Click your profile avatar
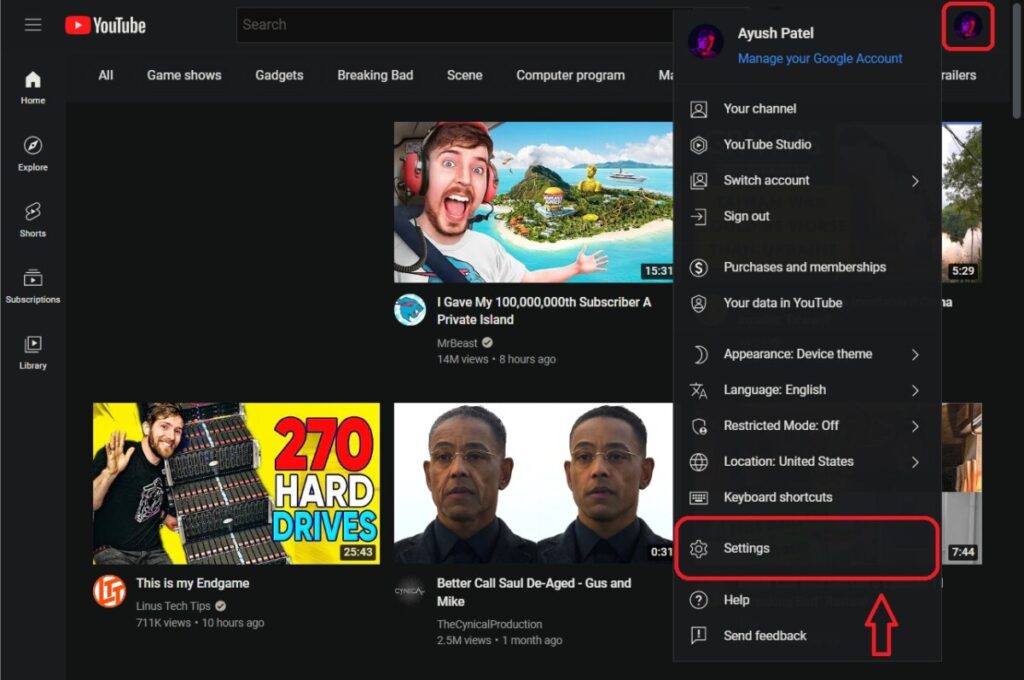 [967, 27]
